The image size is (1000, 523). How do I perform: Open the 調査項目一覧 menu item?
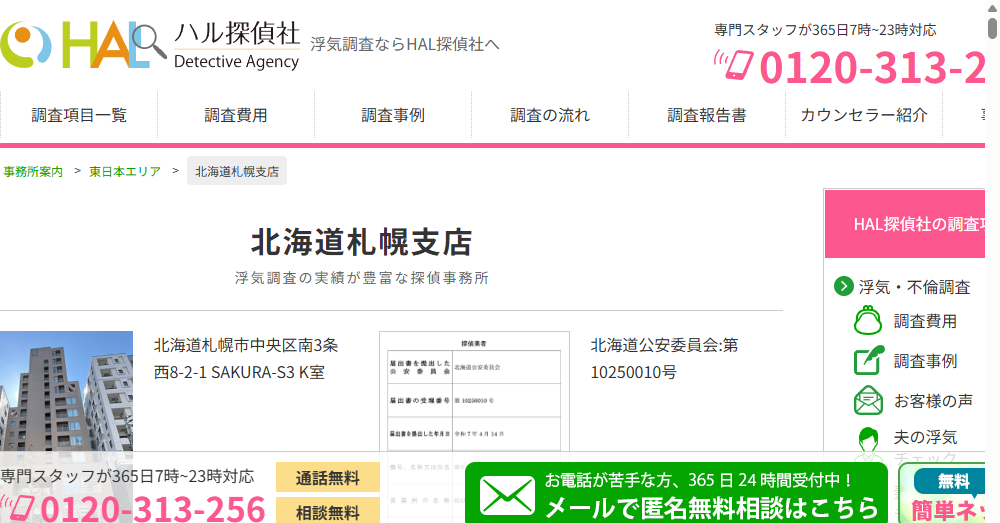click(x=79, y=115)
